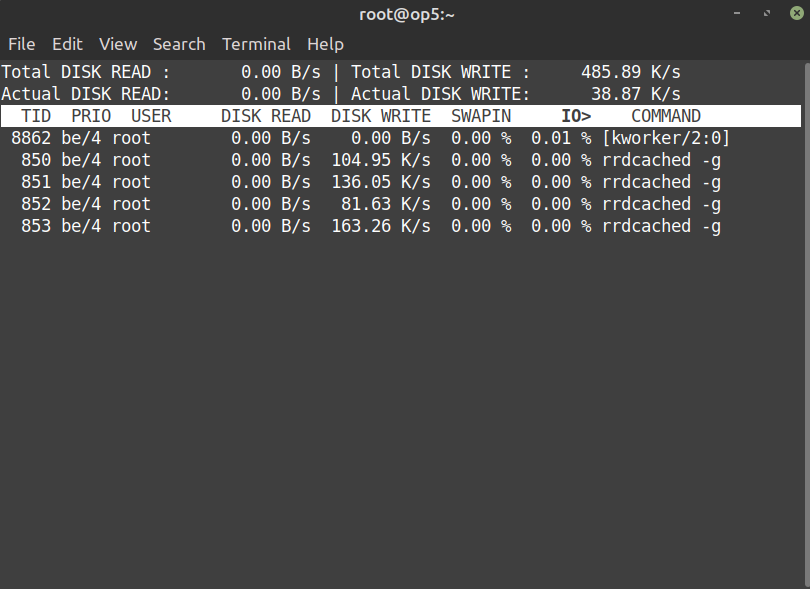The height and width of the screenshot is (589, 810).
Task: Open the Search menu
Action: [x=179, y=44]
